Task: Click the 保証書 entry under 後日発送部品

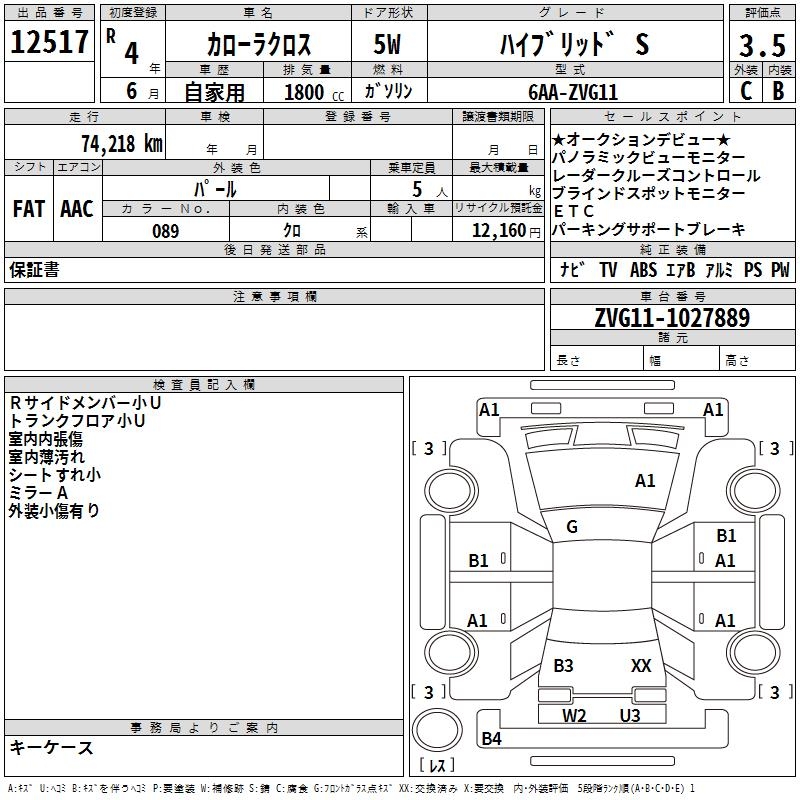Action: point(34,270)
